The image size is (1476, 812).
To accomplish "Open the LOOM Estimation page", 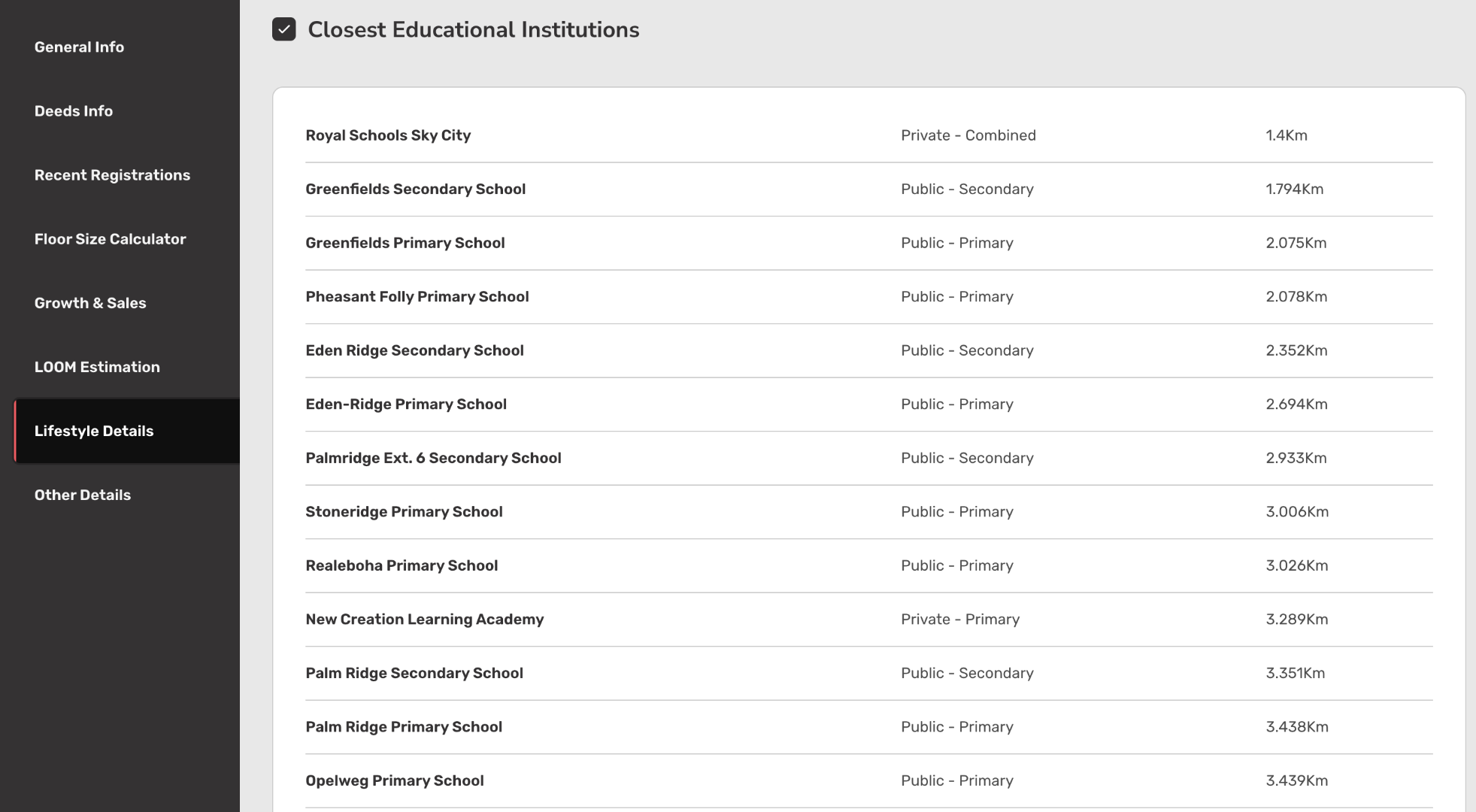I will click(97, 366).
